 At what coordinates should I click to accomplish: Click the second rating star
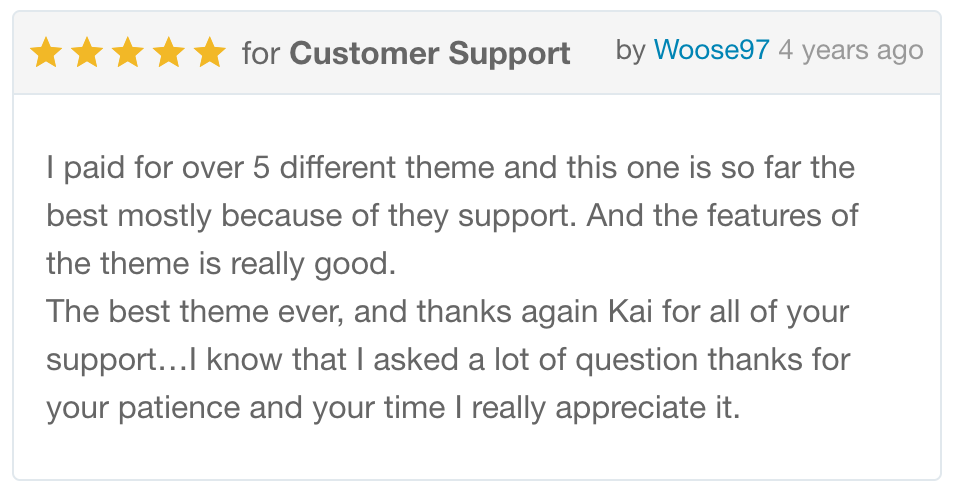[x=87, y=52]
